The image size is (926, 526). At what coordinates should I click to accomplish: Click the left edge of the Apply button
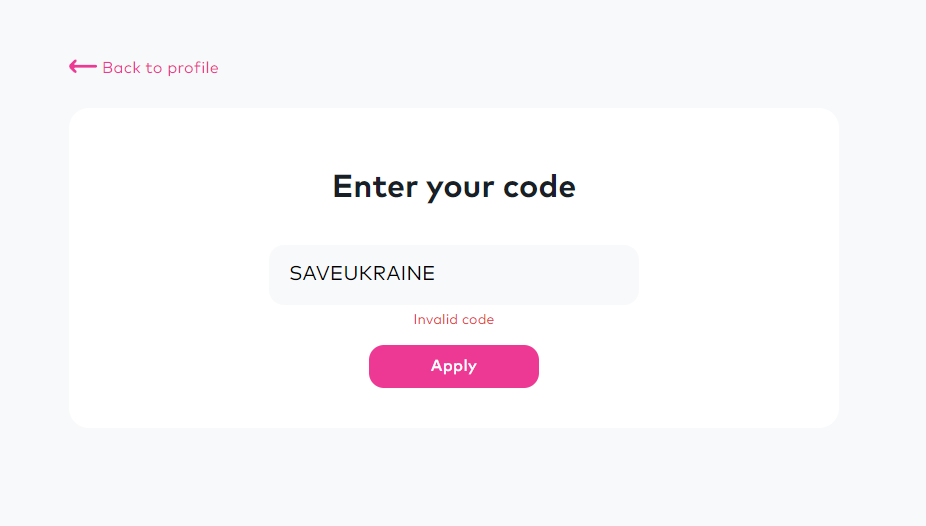click(x=377, y=366)
